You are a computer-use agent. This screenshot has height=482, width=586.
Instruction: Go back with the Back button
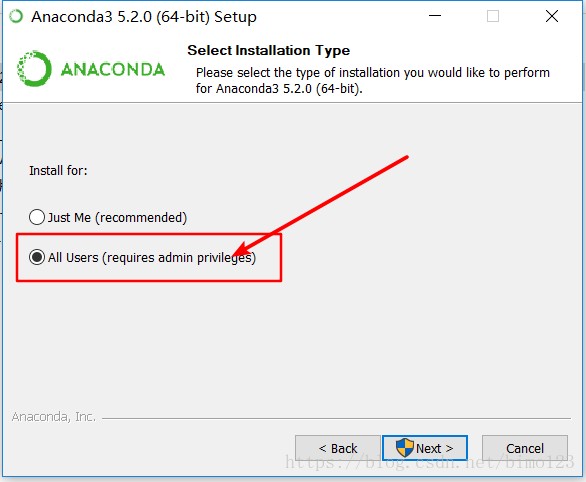(x=338, y=448)
